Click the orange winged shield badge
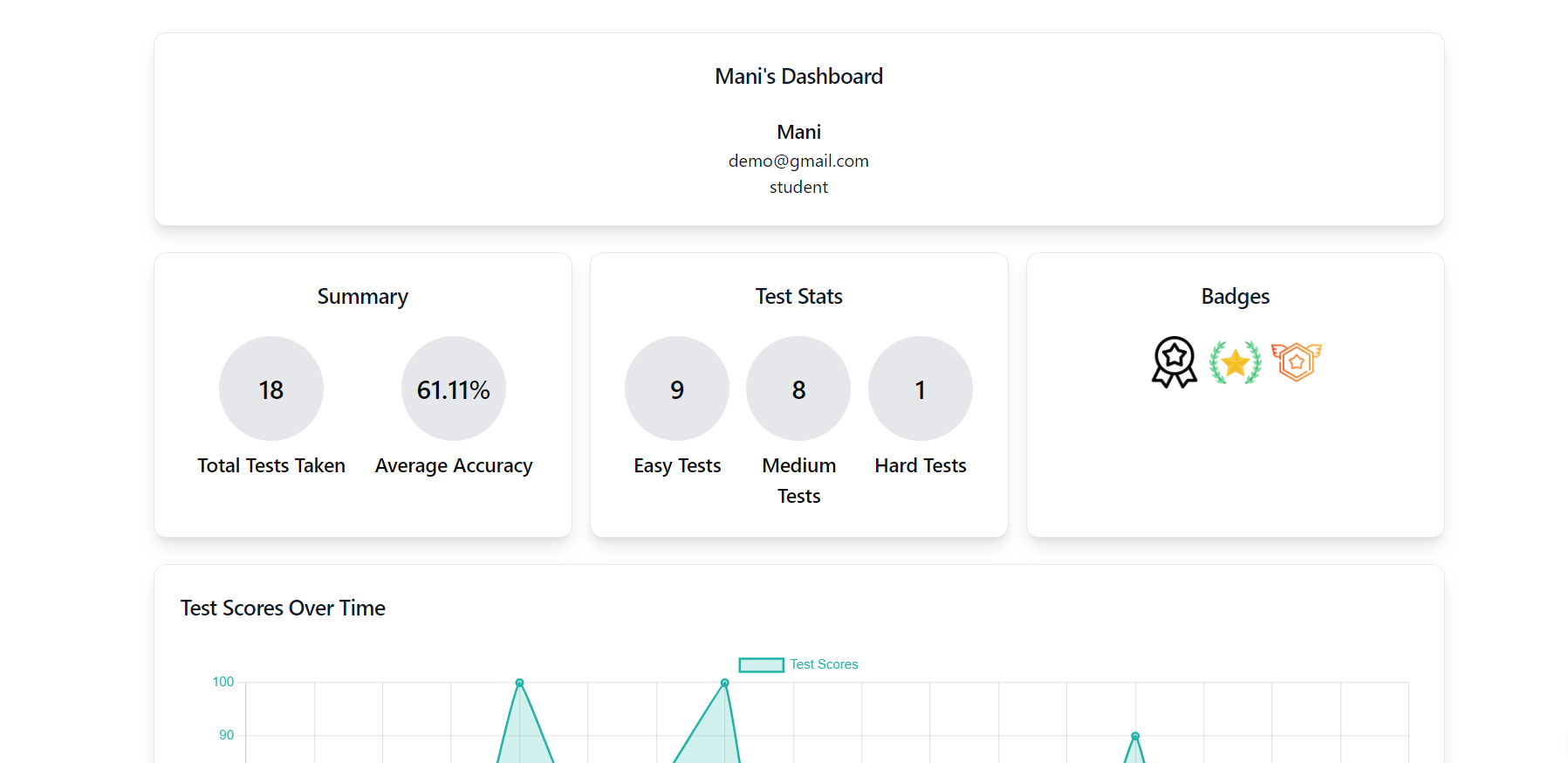This screenshot has width=1568, height=763. pyautogui.click(x=1297, y=361)
